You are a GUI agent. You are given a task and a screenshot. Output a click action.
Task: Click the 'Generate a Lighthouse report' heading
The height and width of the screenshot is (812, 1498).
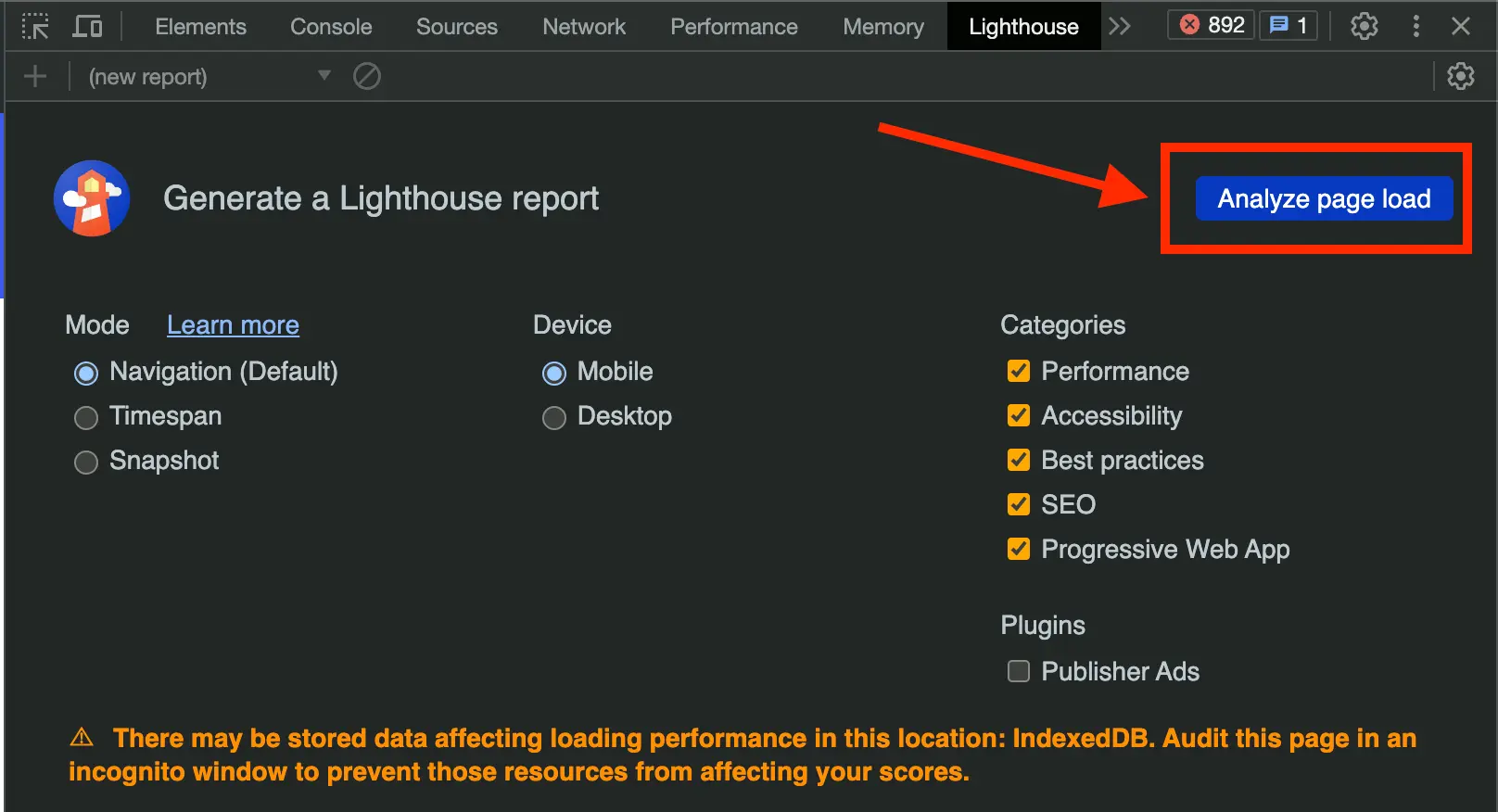click(x=381, y=198)
